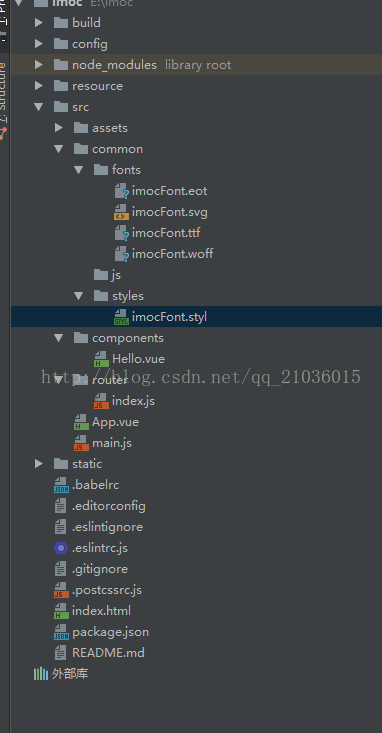This screenshot has height=733, width=382.
Task: Select the common folder label
Action: [117, 149]
